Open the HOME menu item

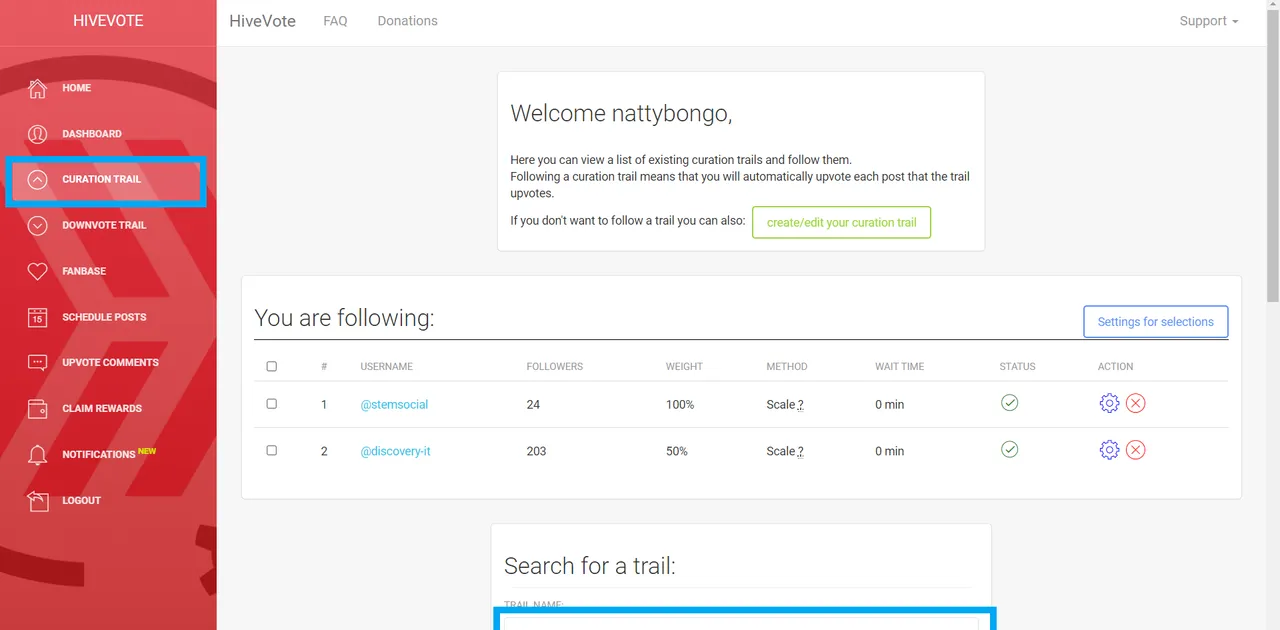point(76,88)
